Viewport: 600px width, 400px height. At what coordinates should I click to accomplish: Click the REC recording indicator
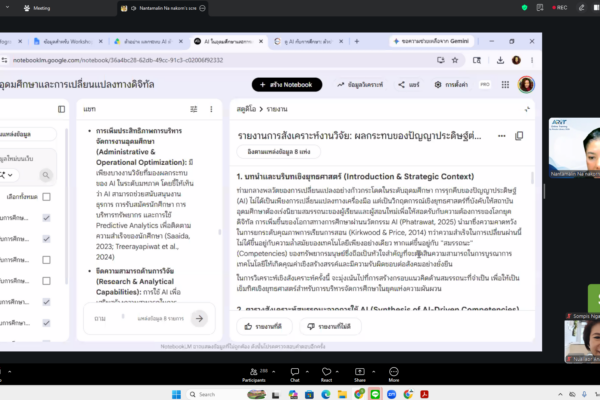coord(559,8)
